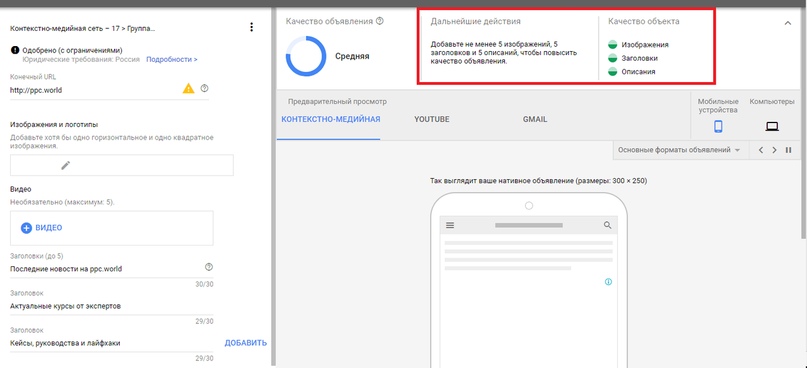Go to the next ad format preview

775,150
